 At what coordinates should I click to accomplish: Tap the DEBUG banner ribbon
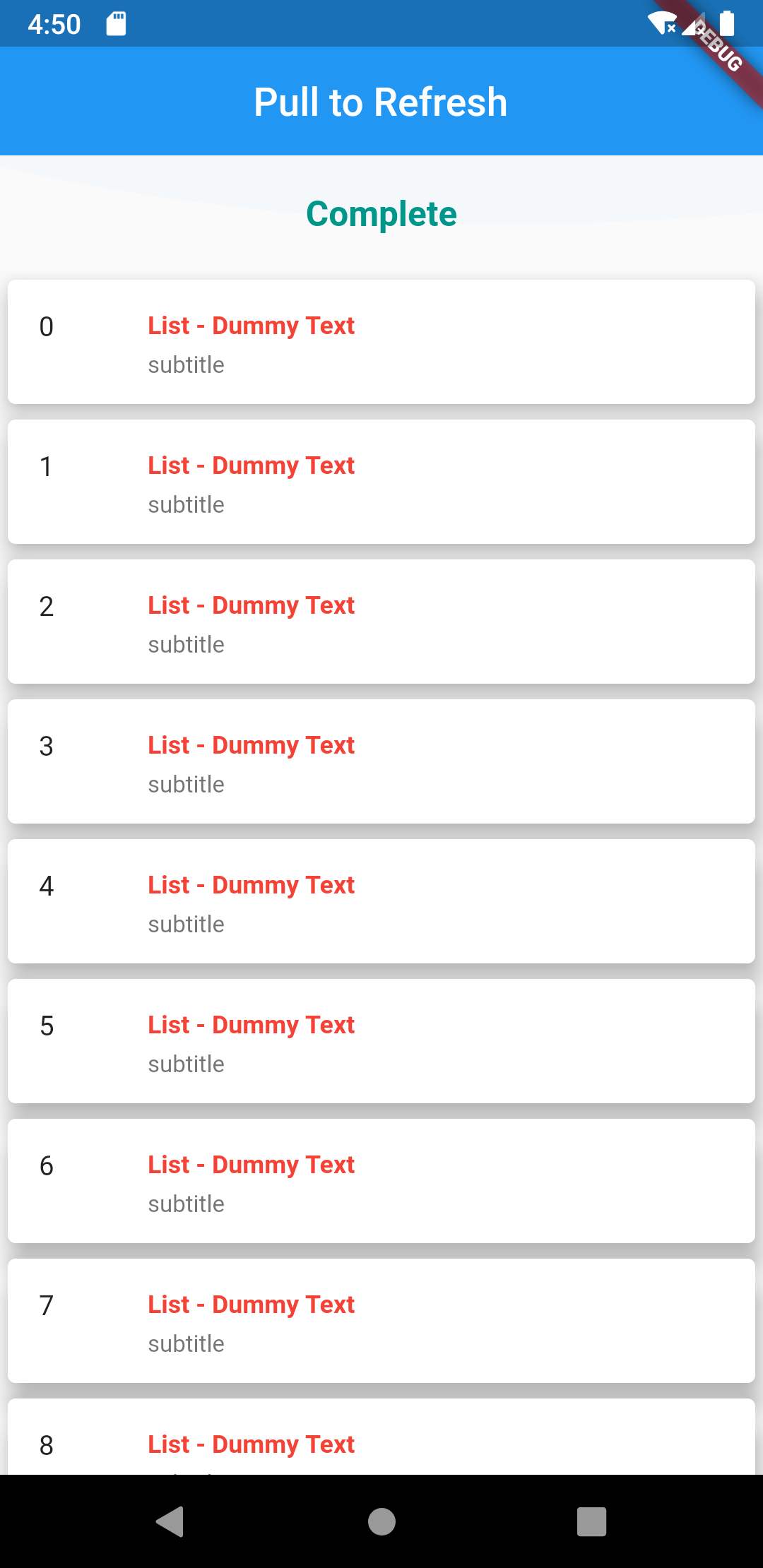click(716, 48)
